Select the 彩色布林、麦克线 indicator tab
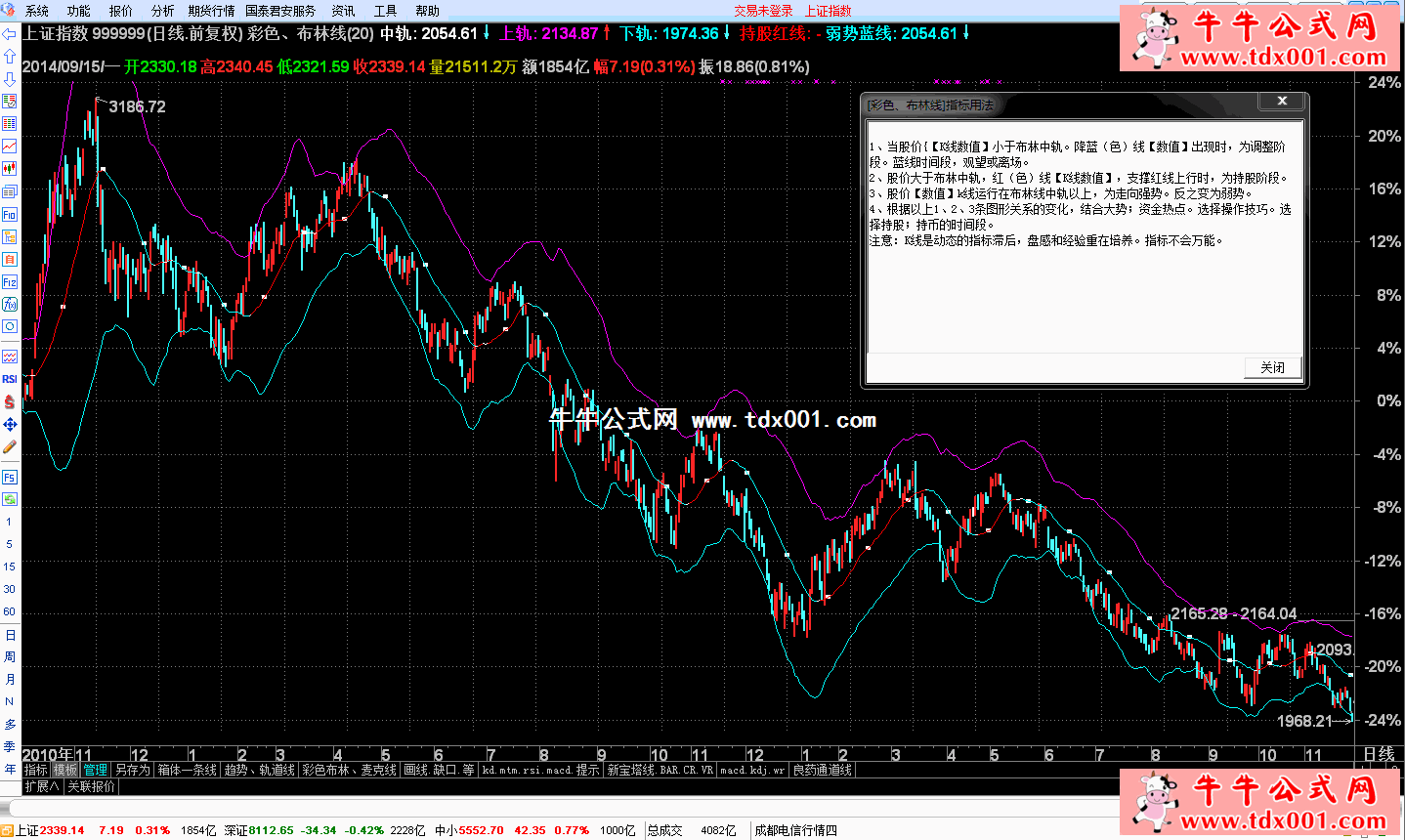 pos(349,770)
